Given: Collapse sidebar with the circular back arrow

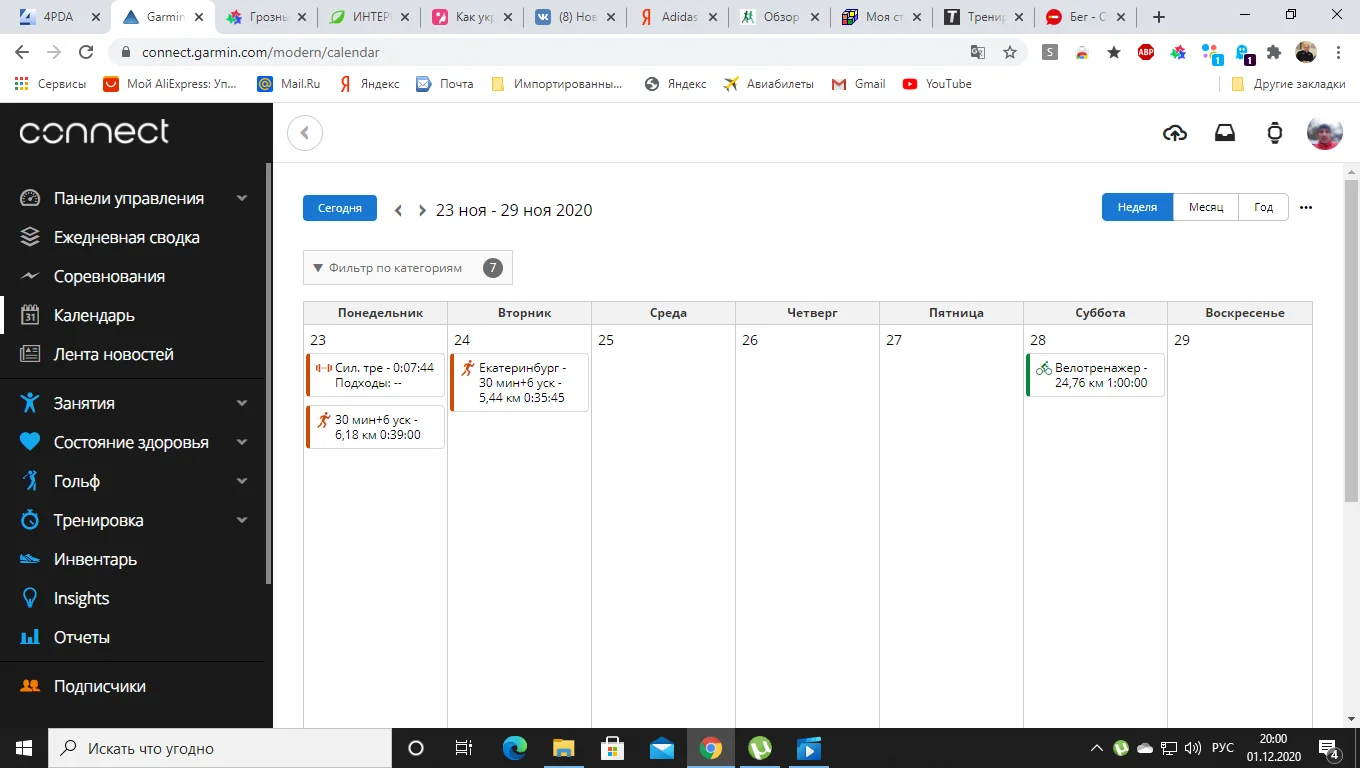Looking at the screenshot, I should coord(305,133).
